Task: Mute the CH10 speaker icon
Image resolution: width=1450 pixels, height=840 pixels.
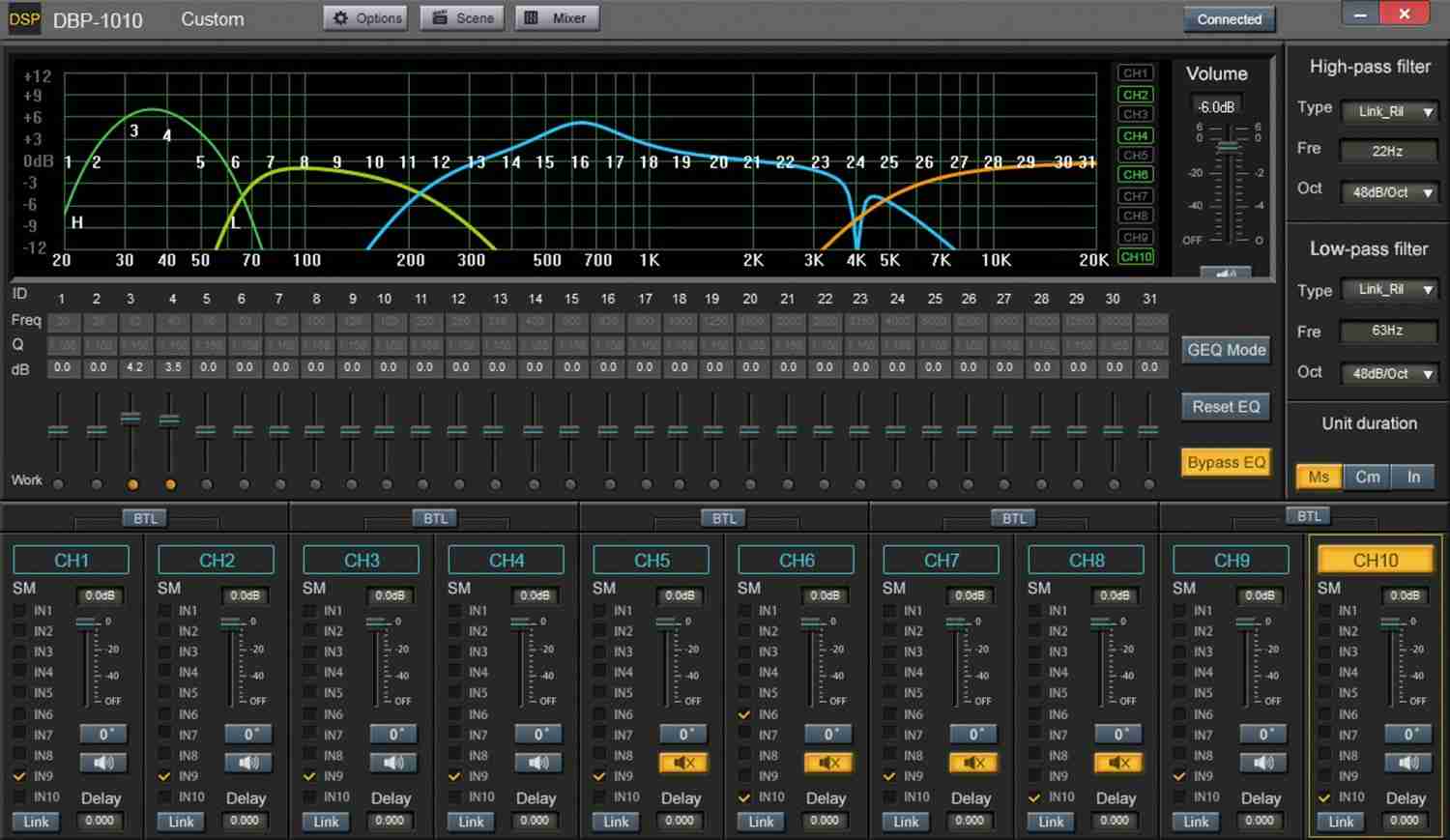Action: point(1408,763)
